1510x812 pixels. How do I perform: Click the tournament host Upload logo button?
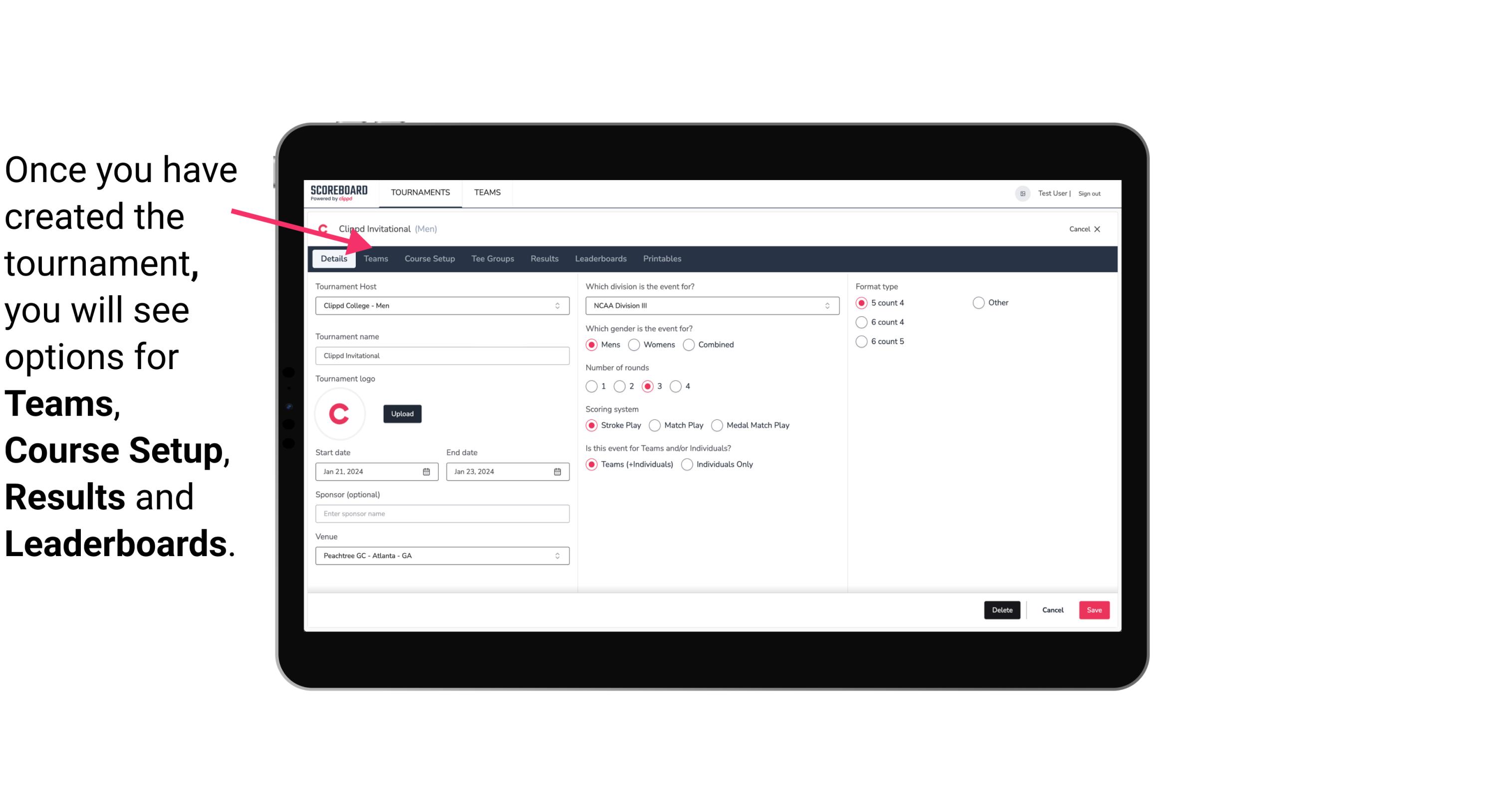[402, 413]
